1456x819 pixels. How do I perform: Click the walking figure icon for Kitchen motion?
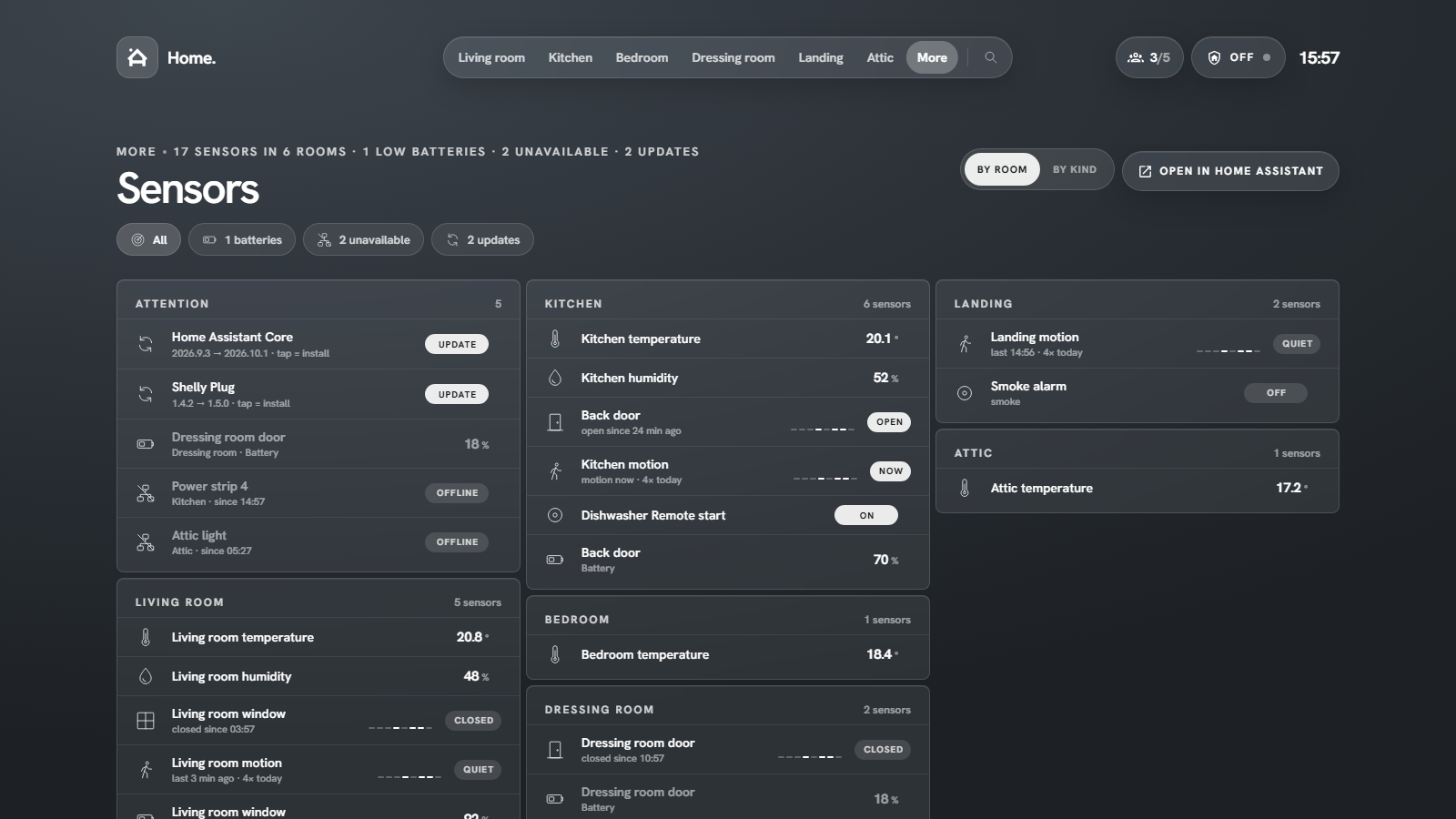[555, 471]
